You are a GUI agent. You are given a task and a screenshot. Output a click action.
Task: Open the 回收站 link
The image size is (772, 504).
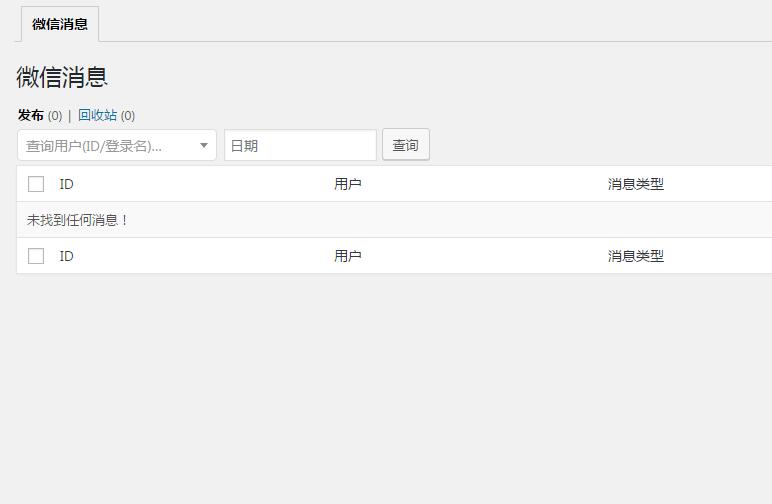[97, 115]
